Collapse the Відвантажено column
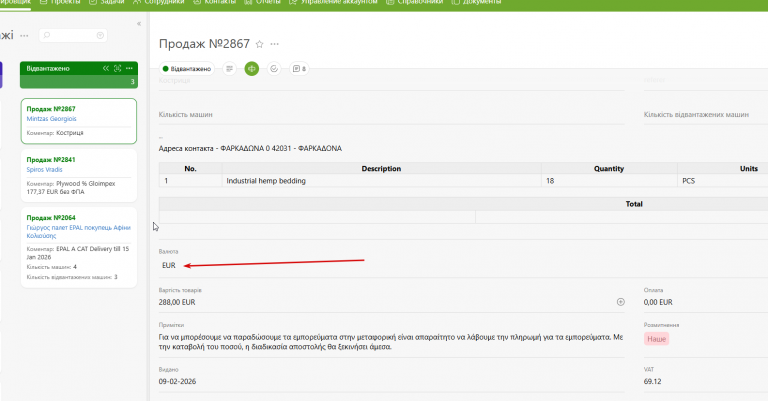The height and width of the screenshot is (401, 768). pyautogui.click(x=106, y=69)
